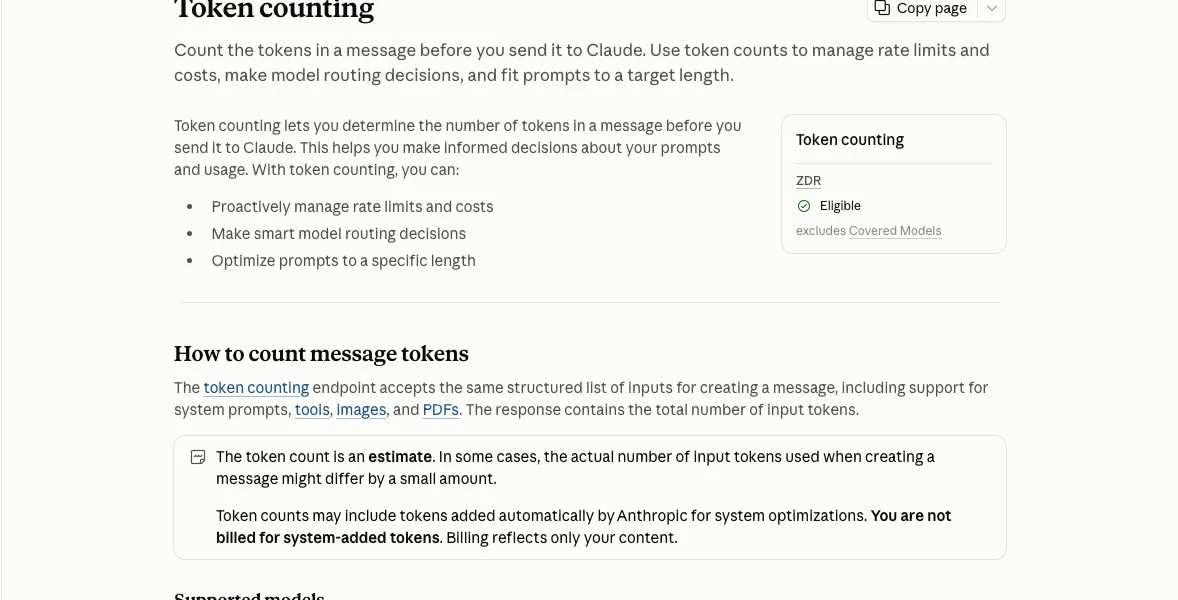The width and height of the screenshot is (1178, 600).
Task: Open the images link
Action: tap(361, 410)
